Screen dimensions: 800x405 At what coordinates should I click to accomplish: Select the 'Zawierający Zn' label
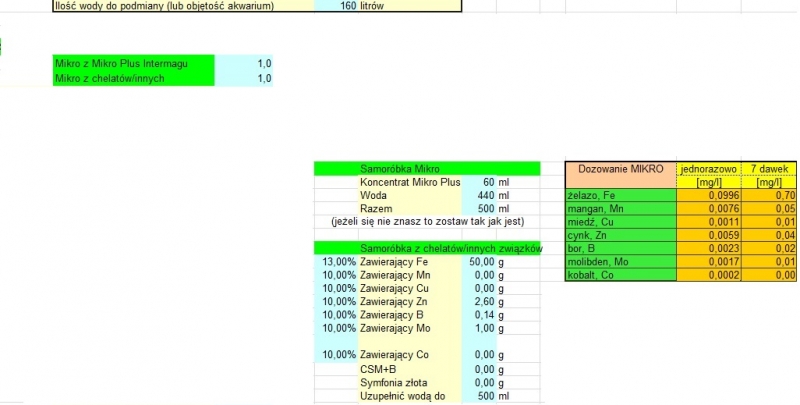(410, 301)
